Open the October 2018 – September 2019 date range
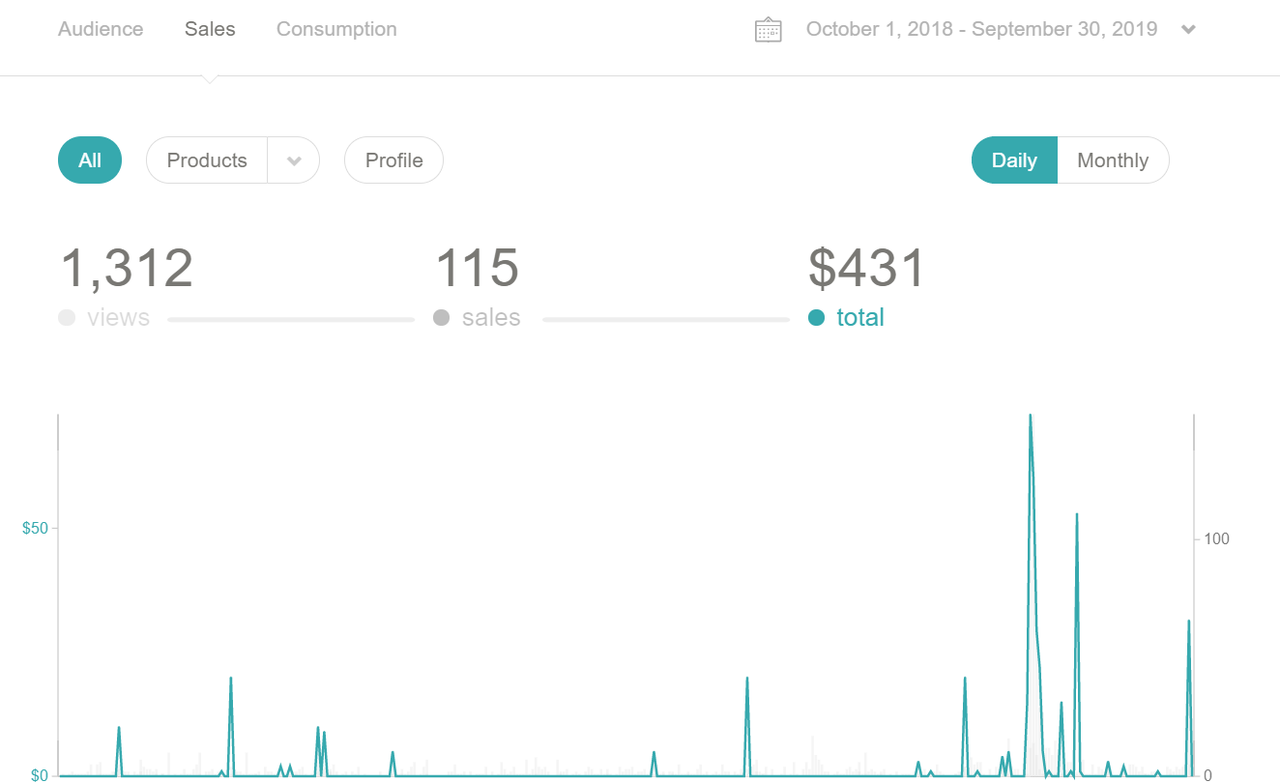 pyautogui.click(x=981, y=30)
